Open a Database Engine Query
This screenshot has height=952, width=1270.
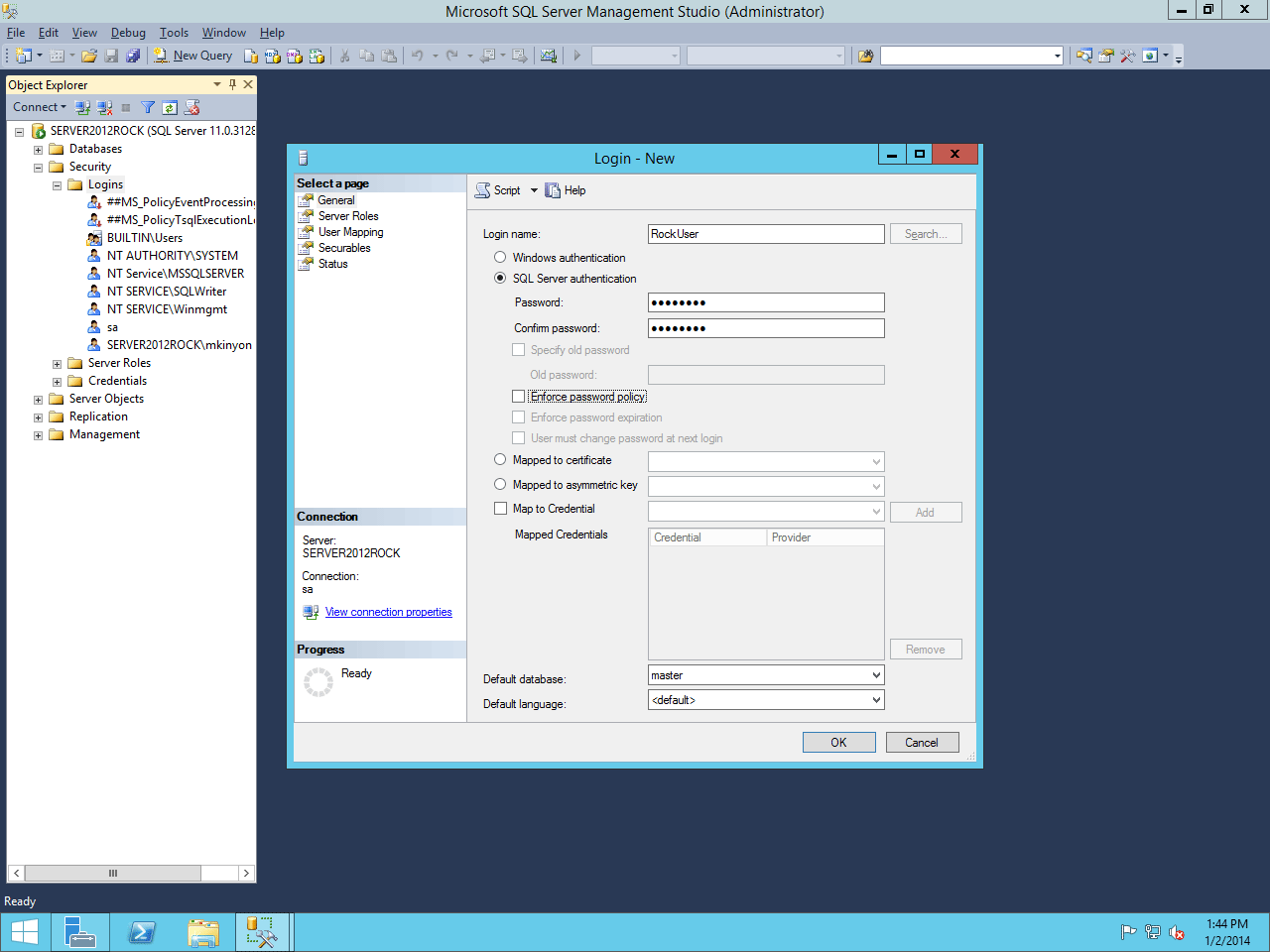point(251,56)
